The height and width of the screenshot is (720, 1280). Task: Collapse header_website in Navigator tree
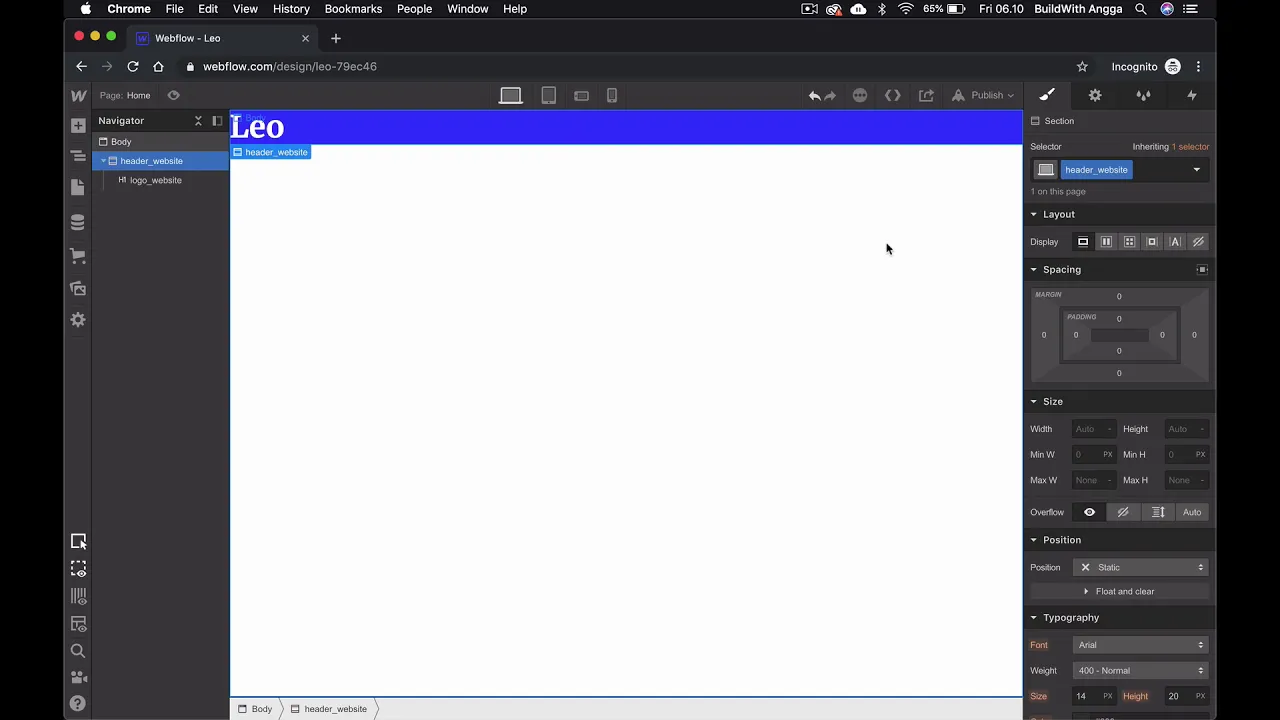coord(103,161)
